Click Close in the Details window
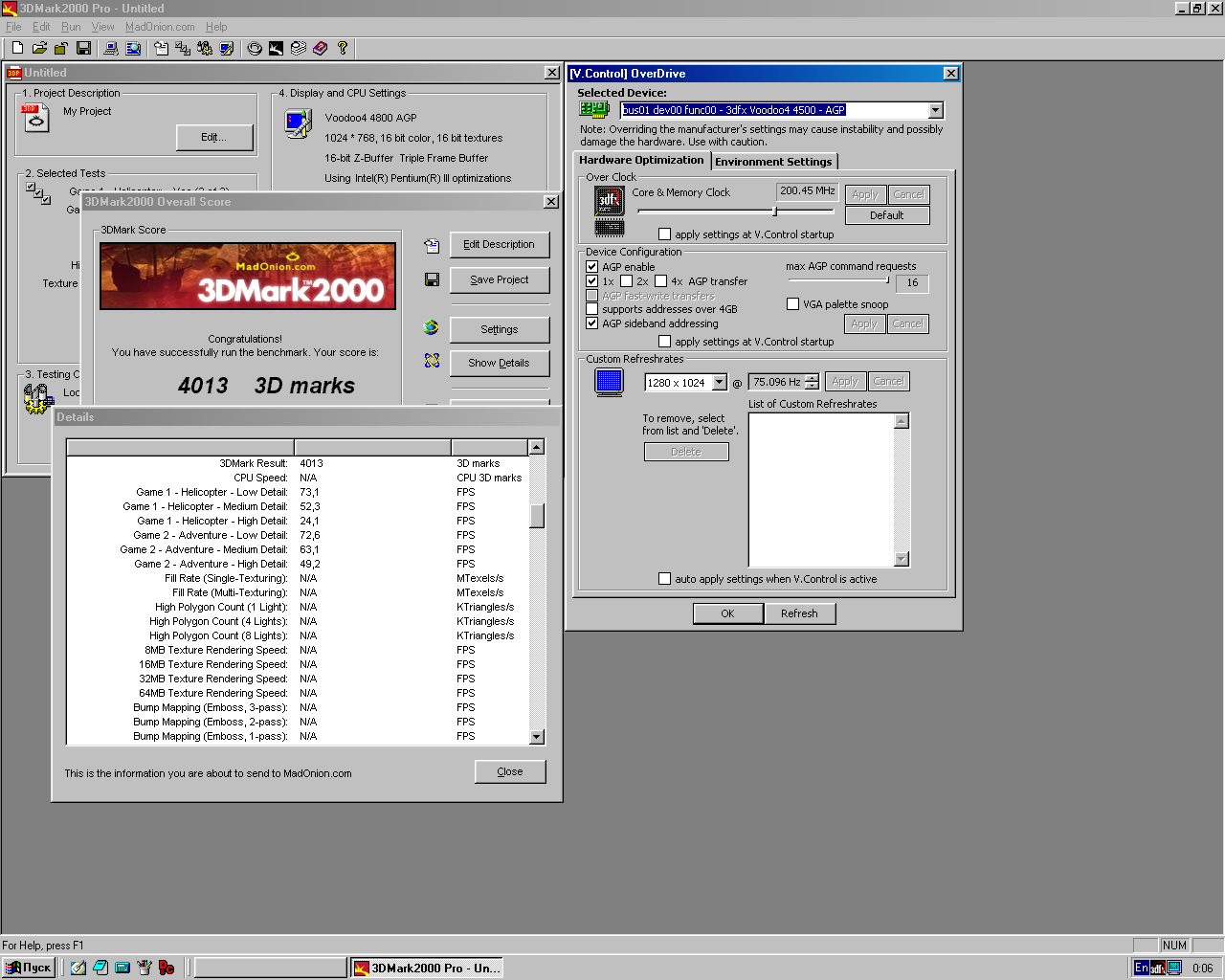The image size is (1225, 980). click(x=510, y=771)
